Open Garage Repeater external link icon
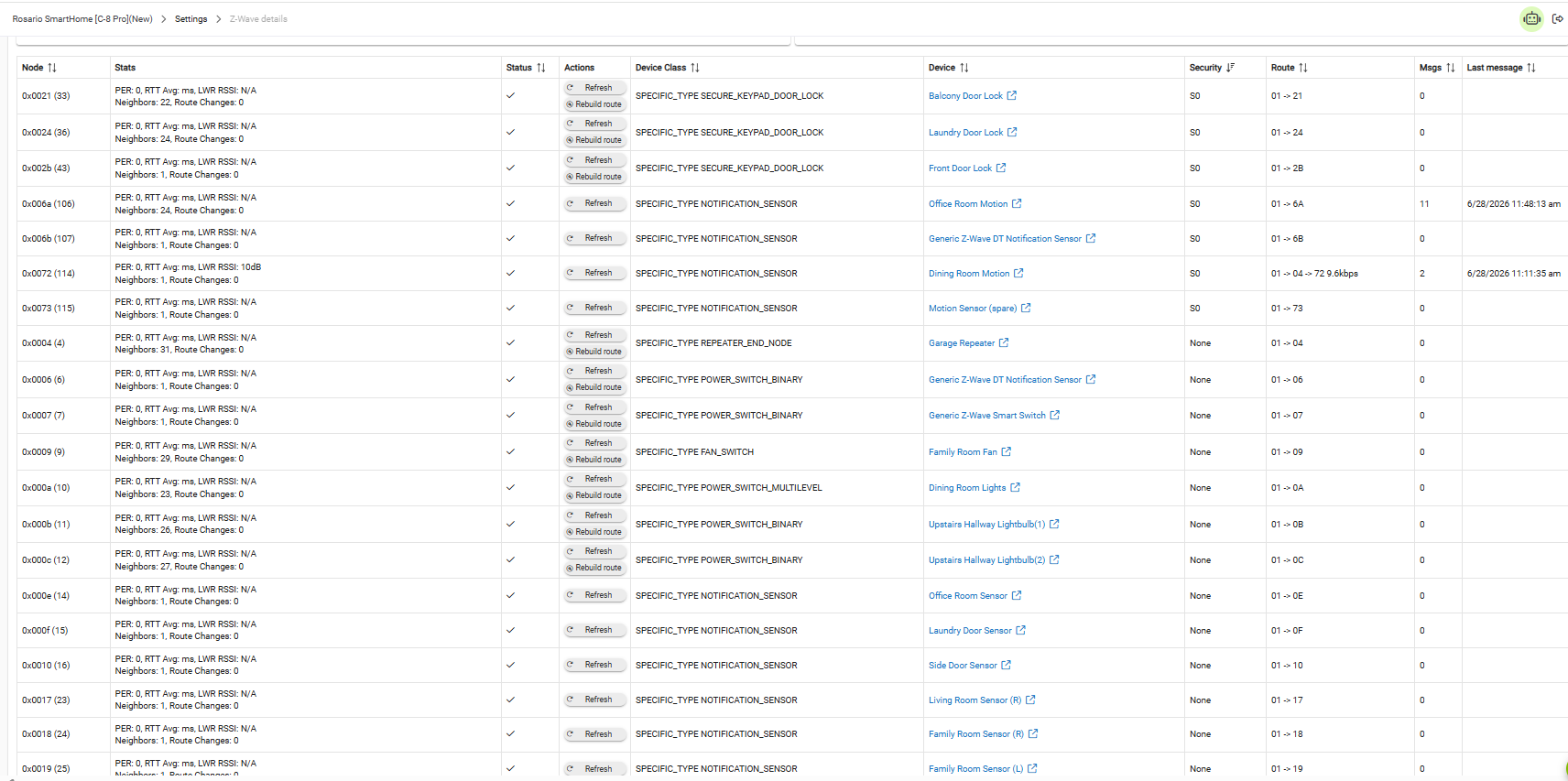This screenshot has height=781, width=1568. [1004, 342]
